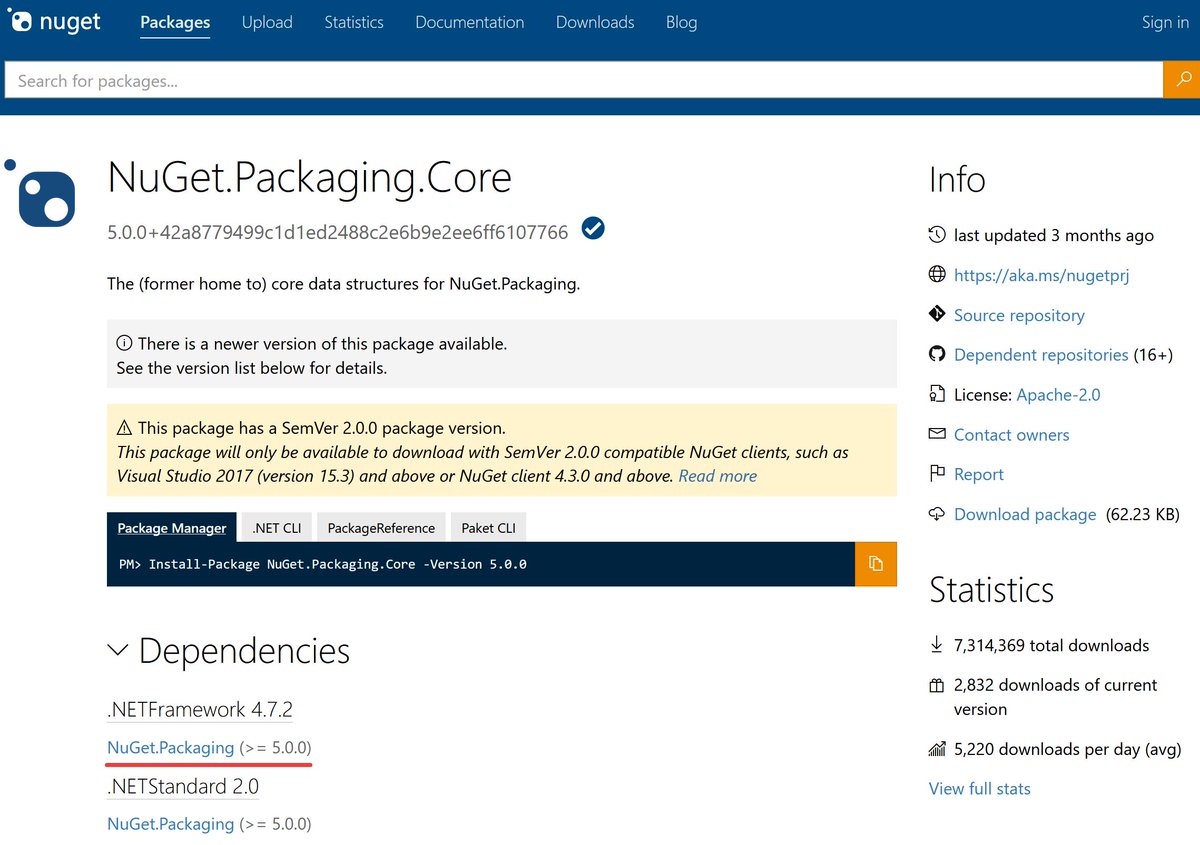Open the Documentation page
Screen dimensions: 1200x845
pos(470,22)
